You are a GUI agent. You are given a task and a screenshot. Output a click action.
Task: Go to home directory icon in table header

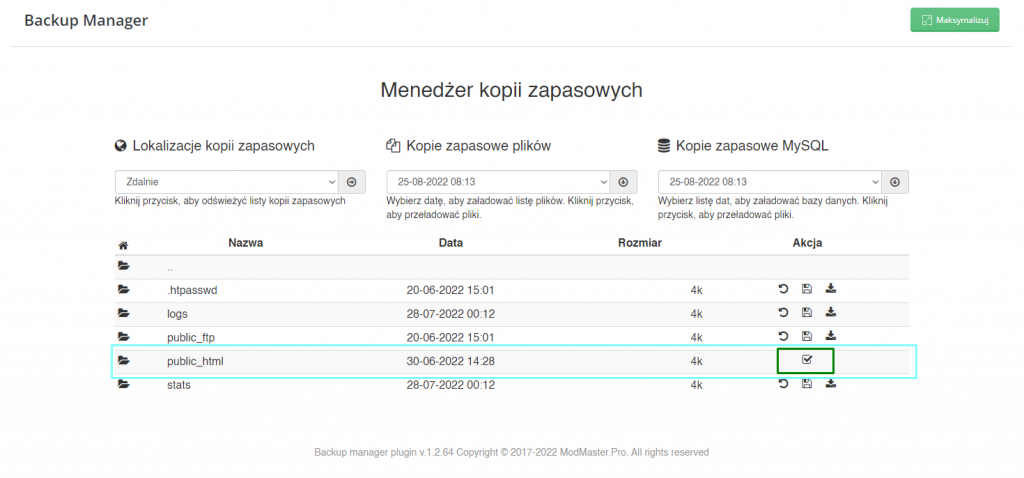123,246
